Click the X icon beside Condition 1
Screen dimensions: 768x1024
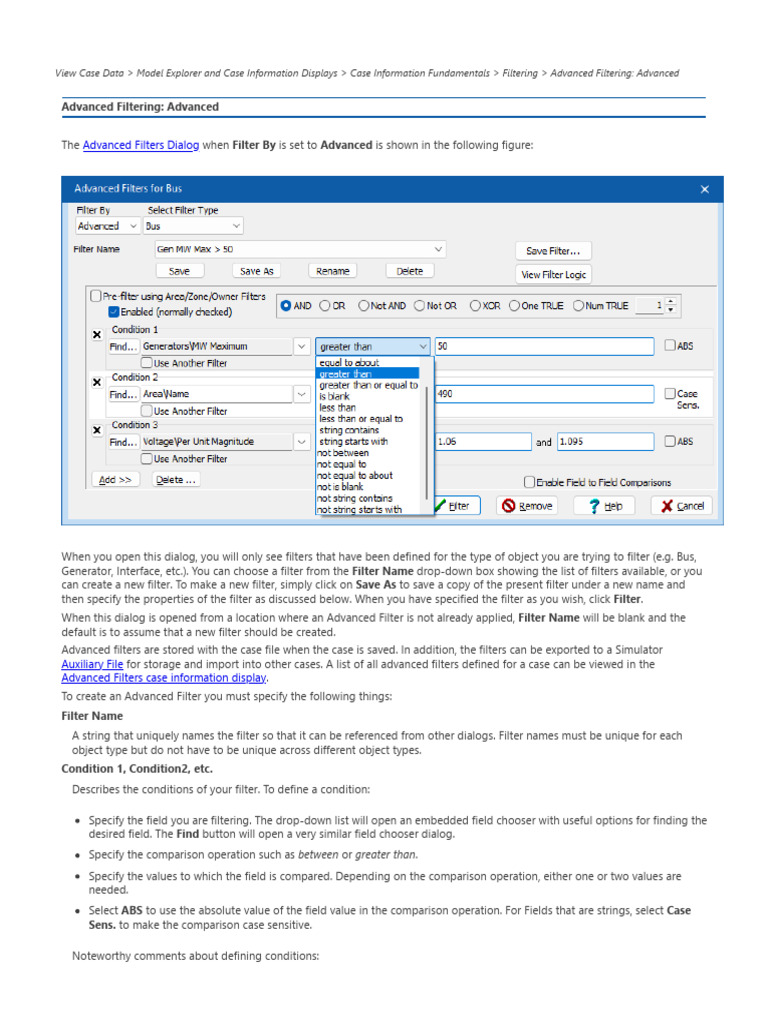[x=97, y=334]
